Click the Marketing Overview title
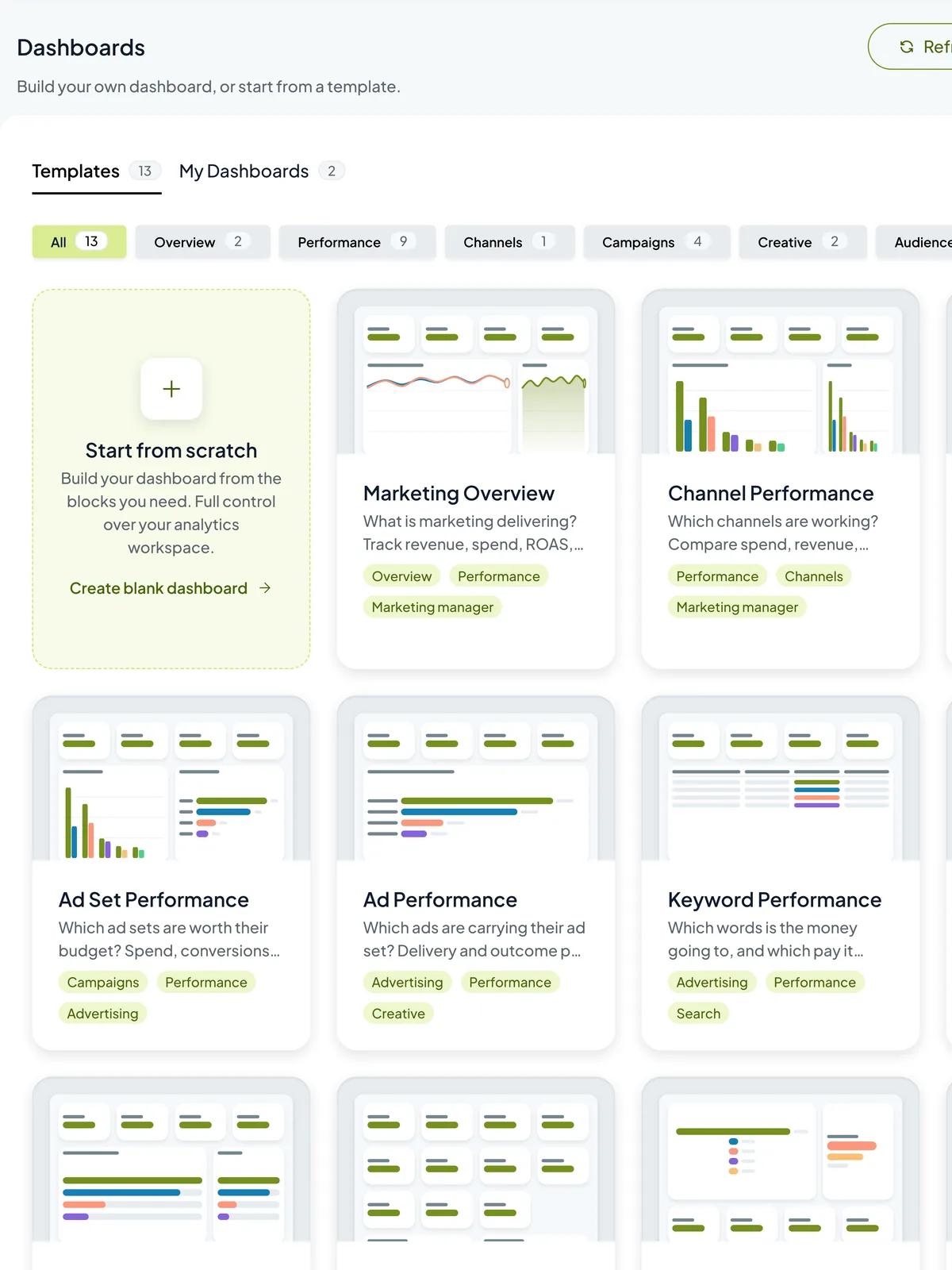 [x=459, y=494]
